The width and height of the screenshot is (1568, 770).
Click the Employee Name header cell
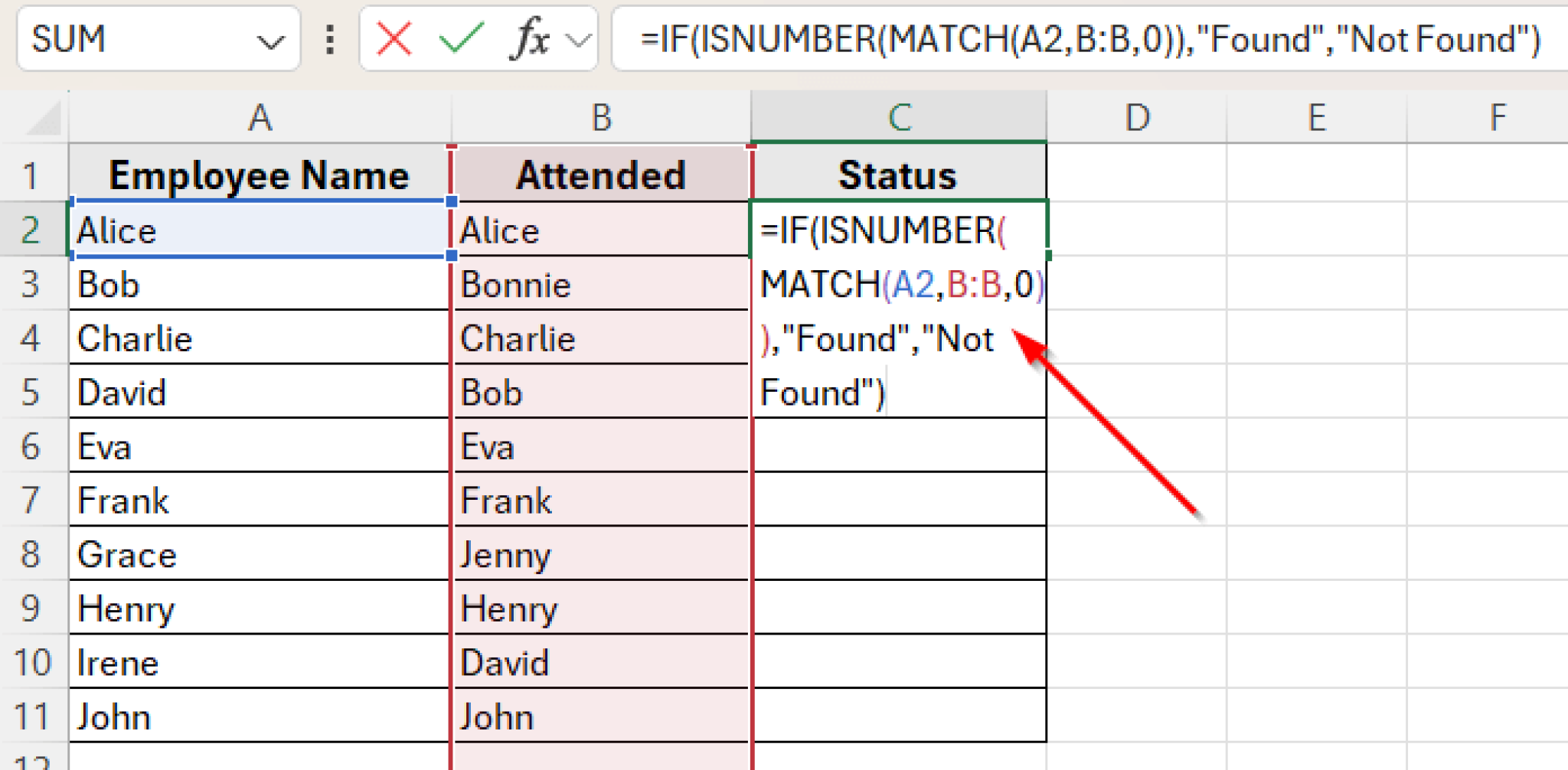[258, 175]
